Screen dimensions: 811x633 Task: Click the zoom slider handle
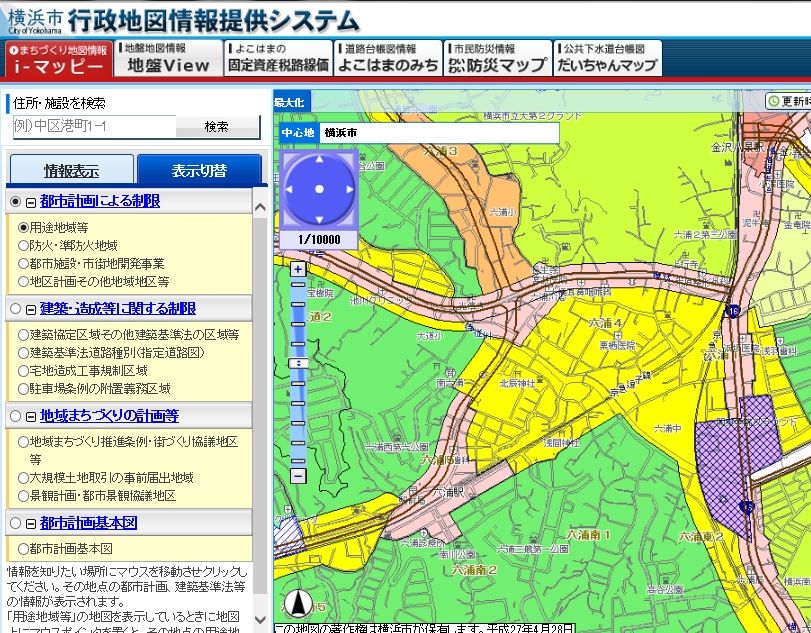298,363
